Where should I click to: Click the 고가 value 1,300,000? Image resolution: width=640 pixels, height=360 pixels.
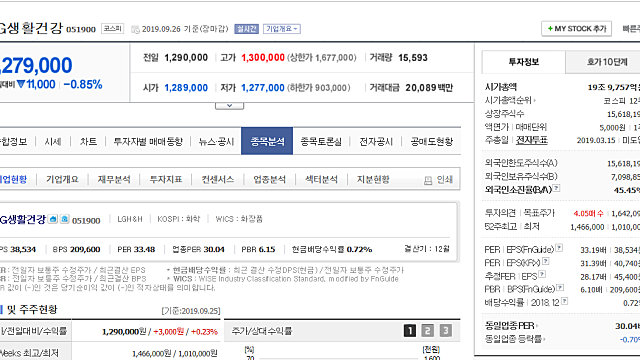[x=263, y=58]
